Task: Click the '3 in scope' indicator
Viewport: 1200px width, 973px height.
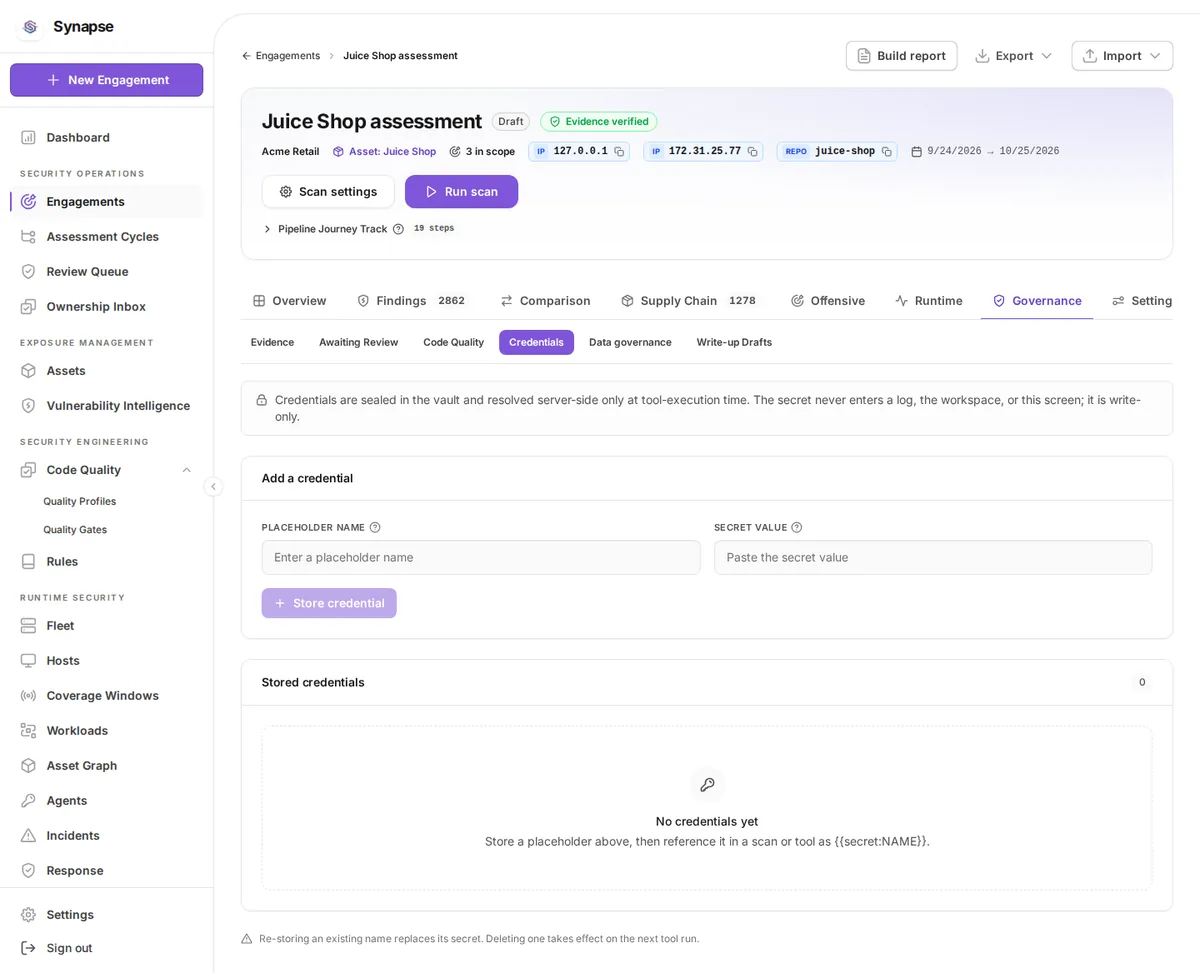Action: point(482,152)
